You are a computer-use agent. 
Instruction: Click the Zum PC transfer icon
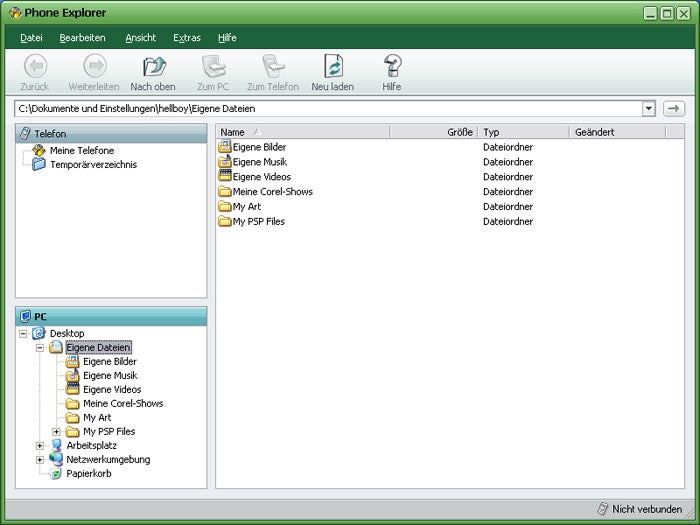(x=213, y=66)
